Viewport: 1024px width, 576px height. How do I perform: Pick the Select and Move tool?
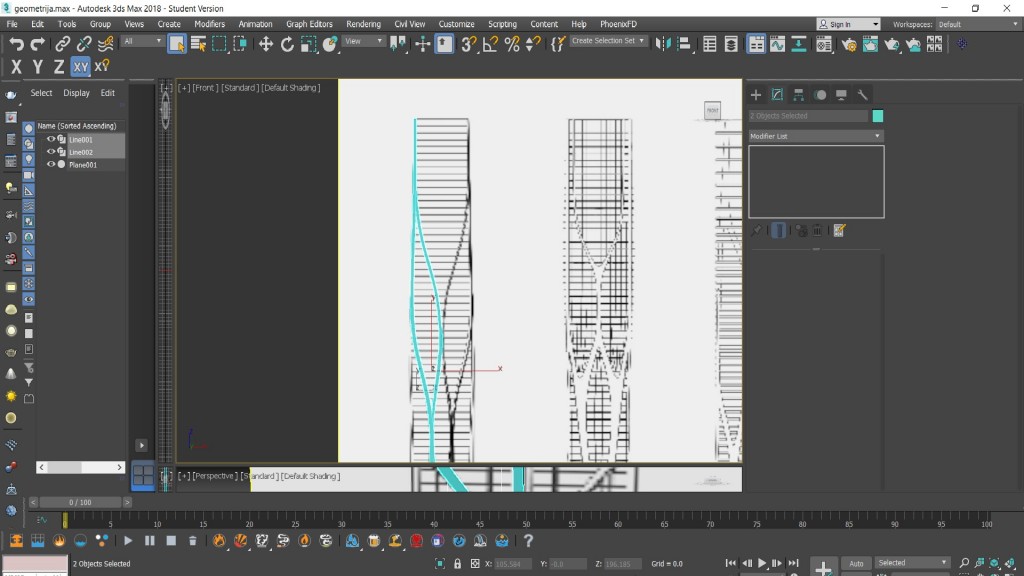(266, 44)
